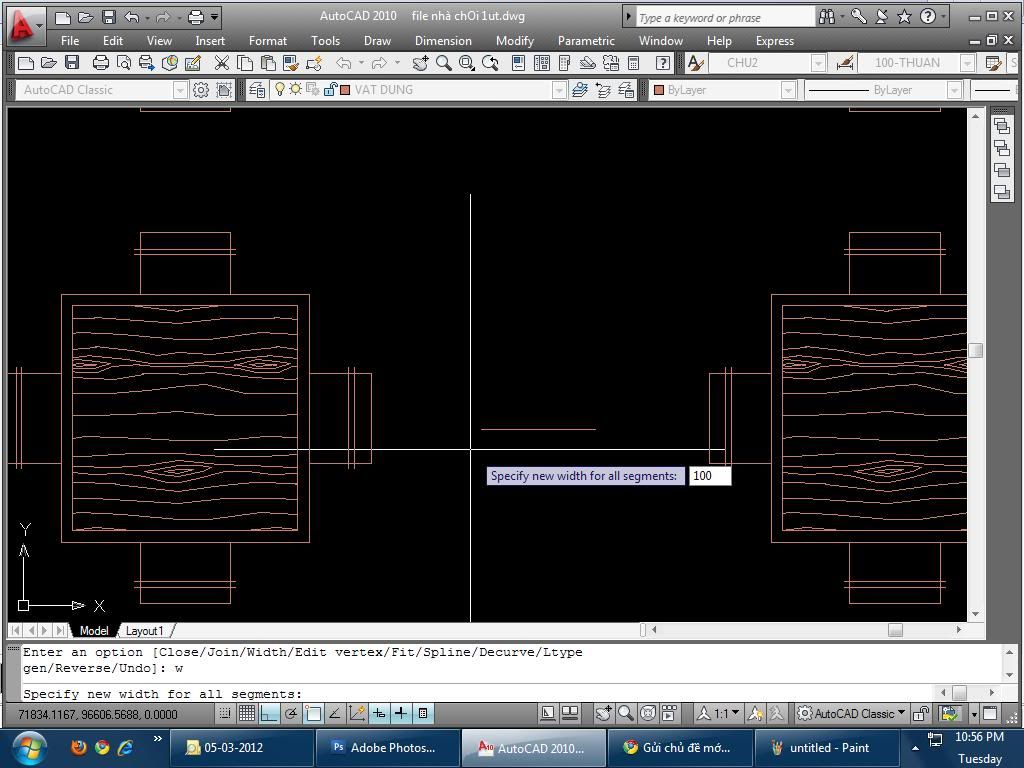Switch to untitled - Paint taskbar button
The width and height of the screenshot is (1024, 768).
click(826, 748)
